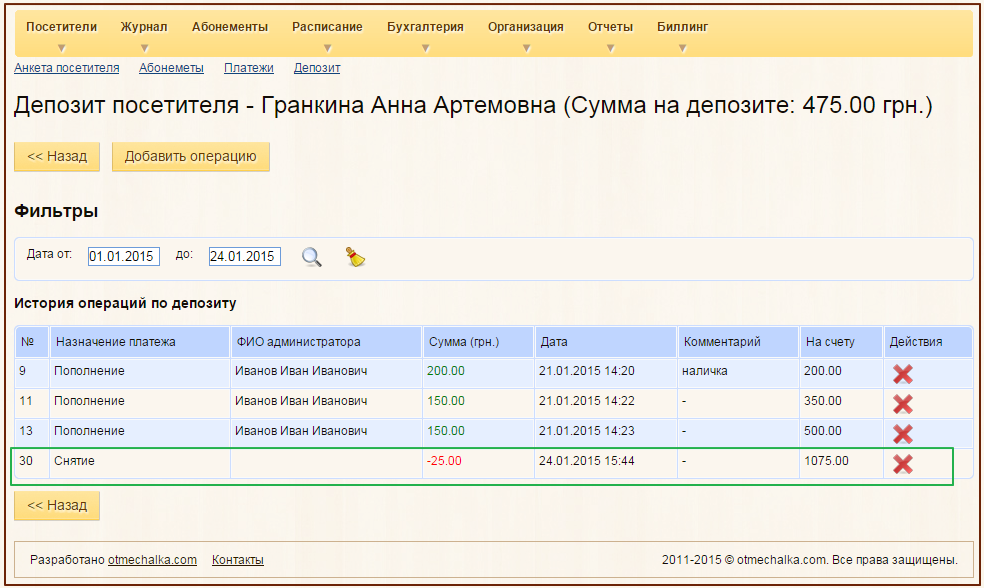Expand the Организация menu arrow
Screen dimensions: 984x588
pyautogui.click(x=527, y=48)
